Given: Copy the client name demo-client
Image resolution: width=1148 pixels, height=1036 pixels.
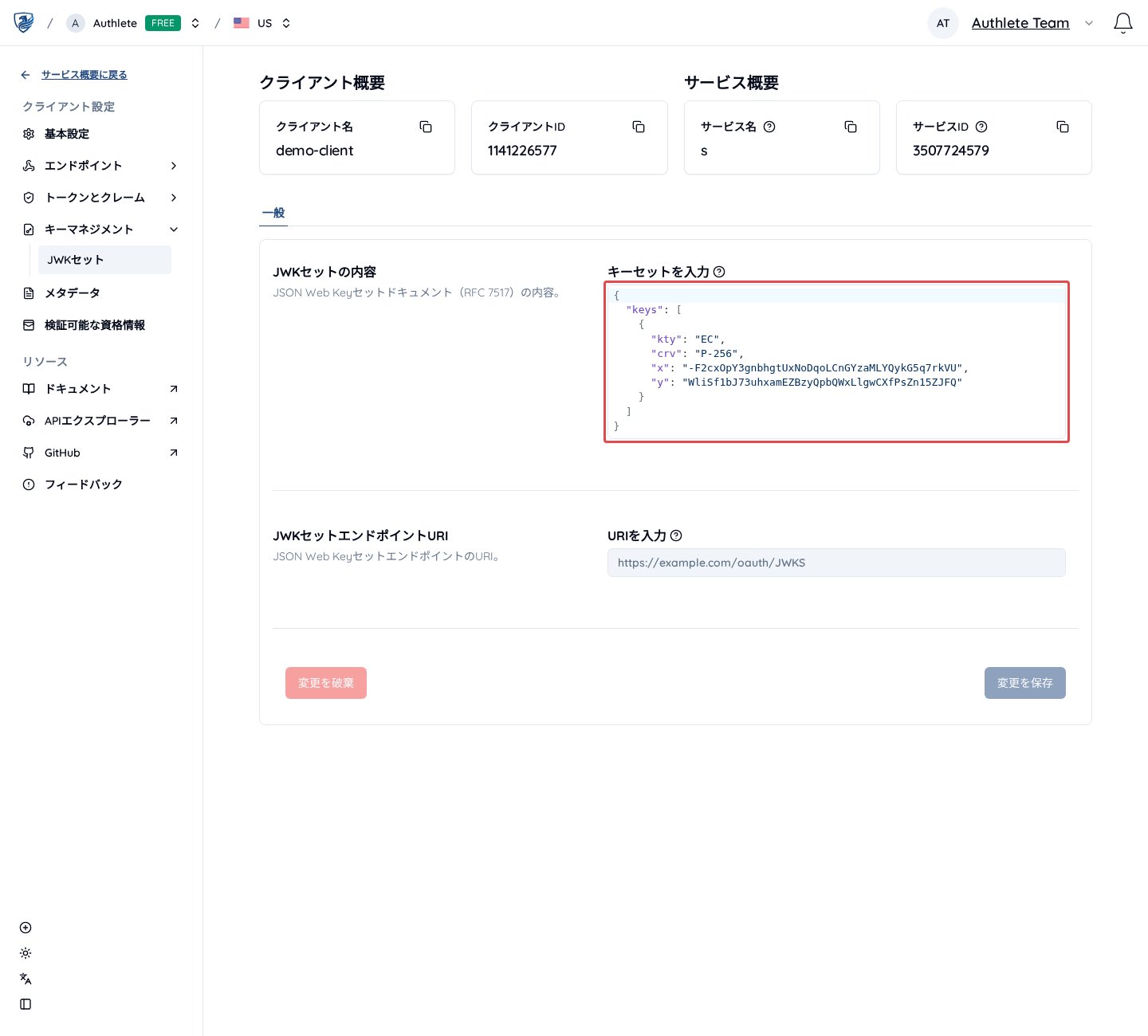Looking at the screenshot, I should tap(426, 127).
